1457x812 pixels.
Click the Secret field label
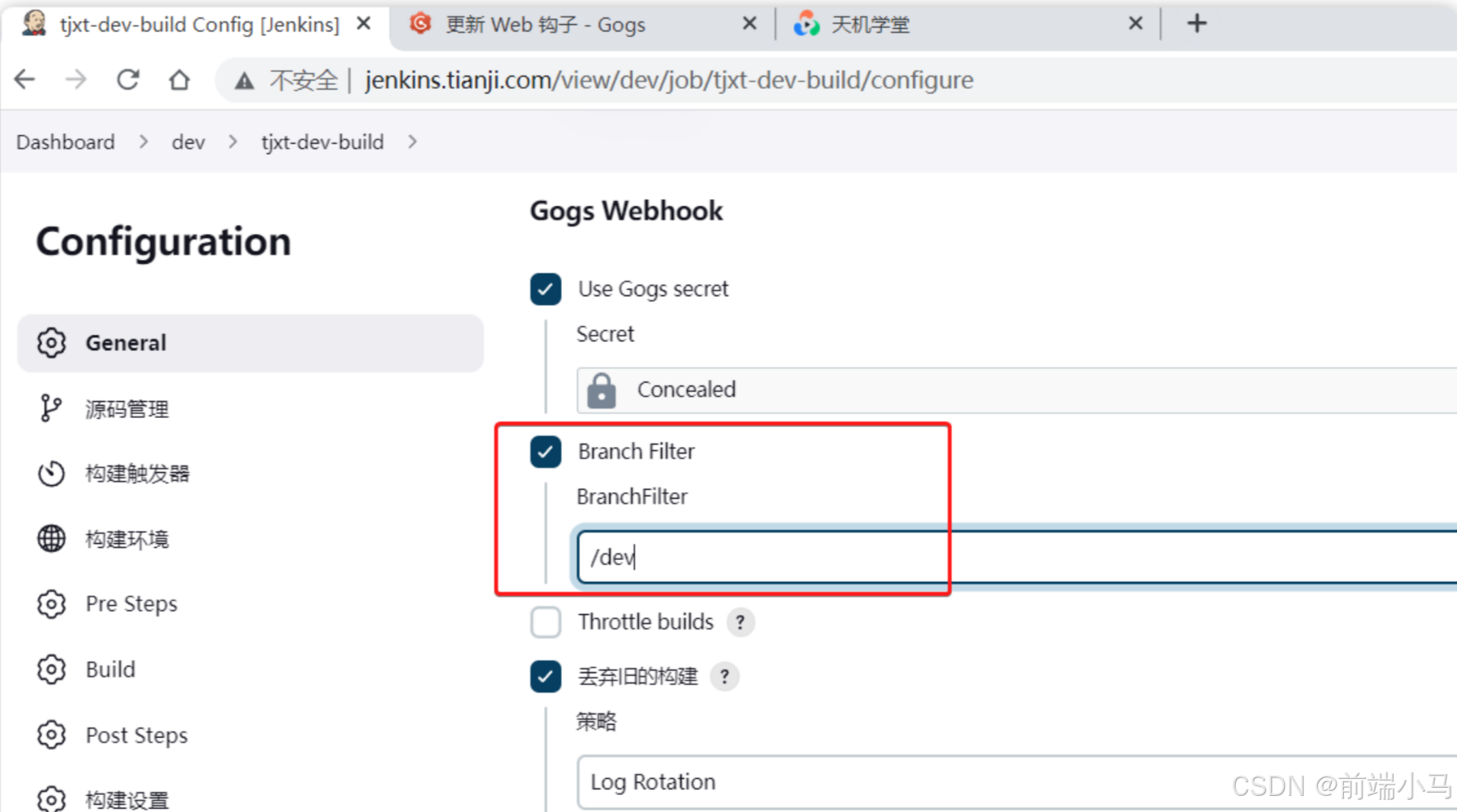click(x=605, y=334)
